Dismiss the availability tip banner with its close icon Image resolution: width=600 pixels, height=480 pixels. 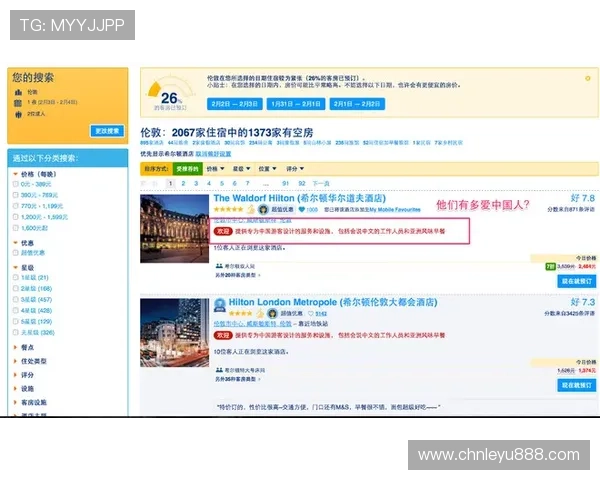click(x=588, y=78)
